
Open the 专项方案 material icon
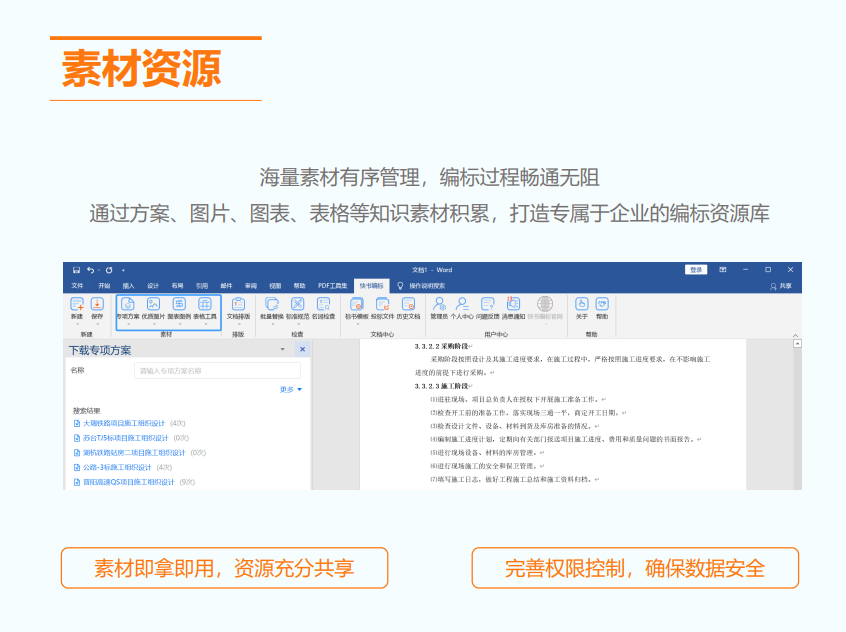(x=128, y=304)
